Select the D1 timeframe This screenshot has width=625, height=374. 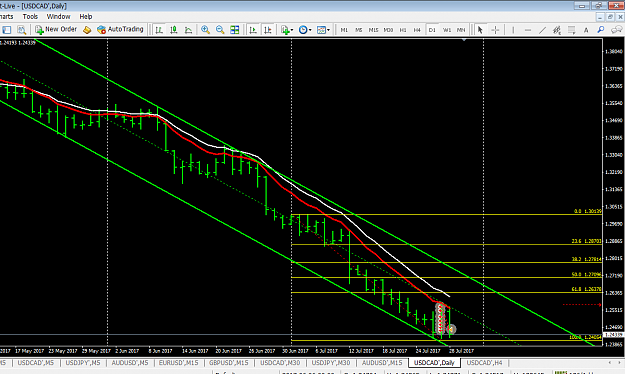coord(432,30)
